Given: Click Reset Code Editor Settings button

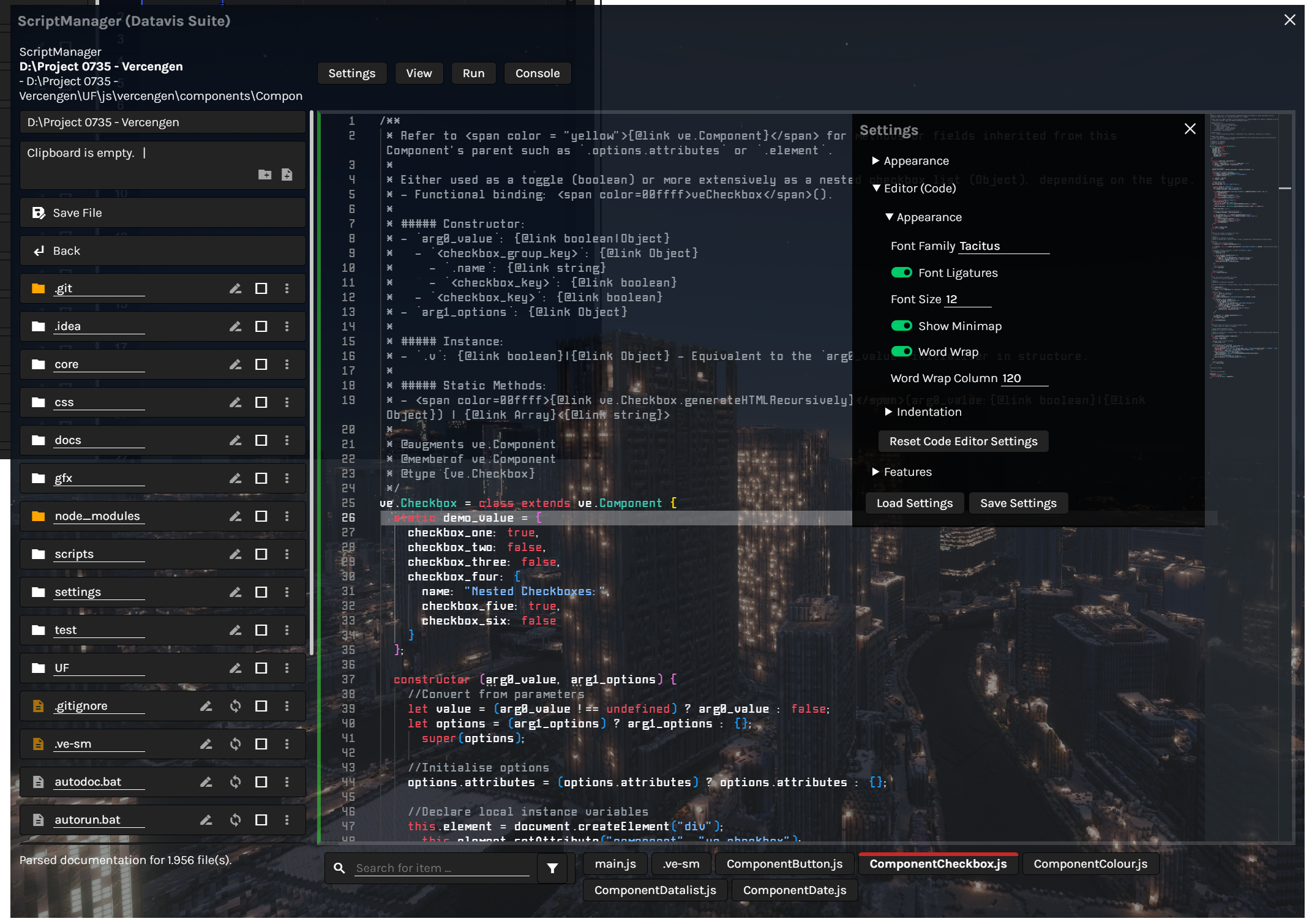Looking at the screenshot, I should click(962, 441).
